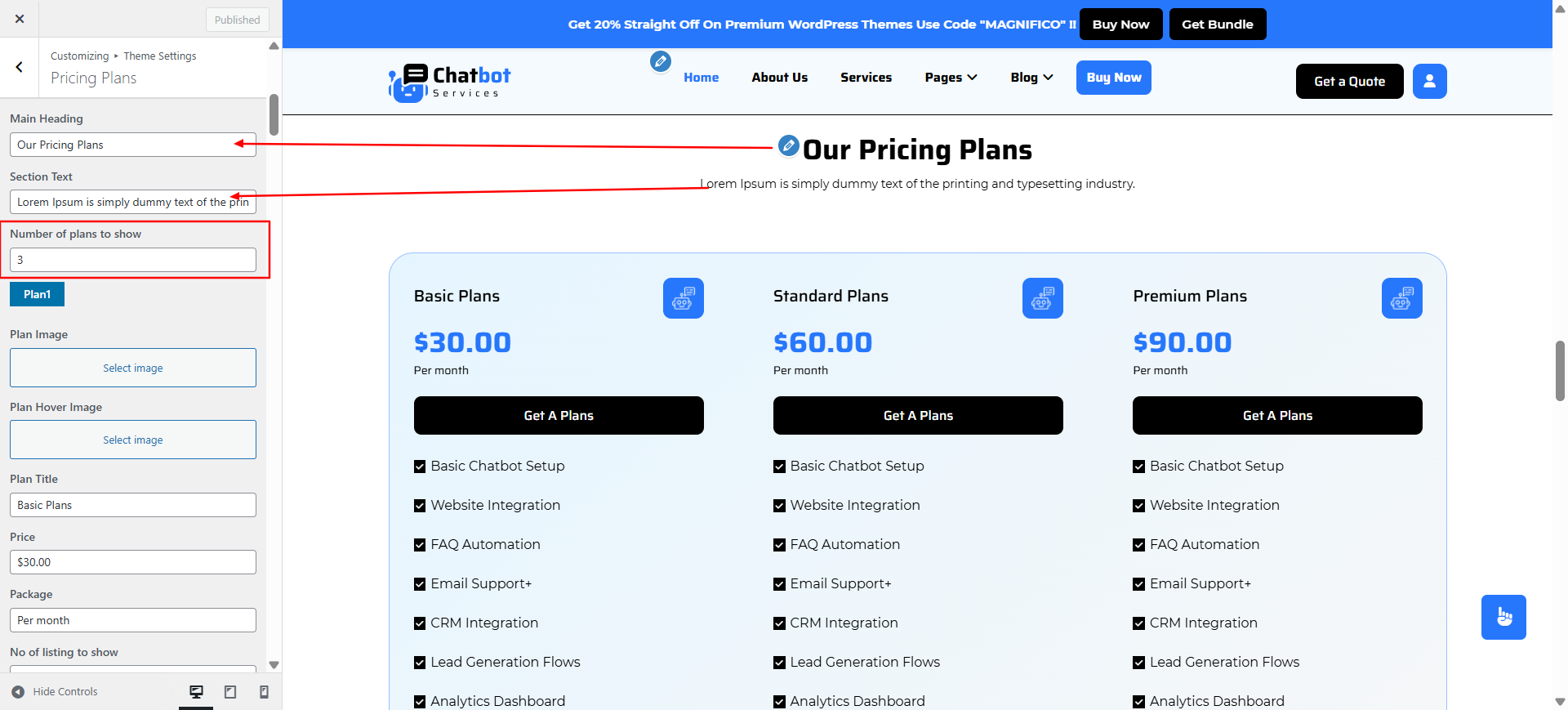Close the Customizer with the X icon

click(x=20, y=19)
